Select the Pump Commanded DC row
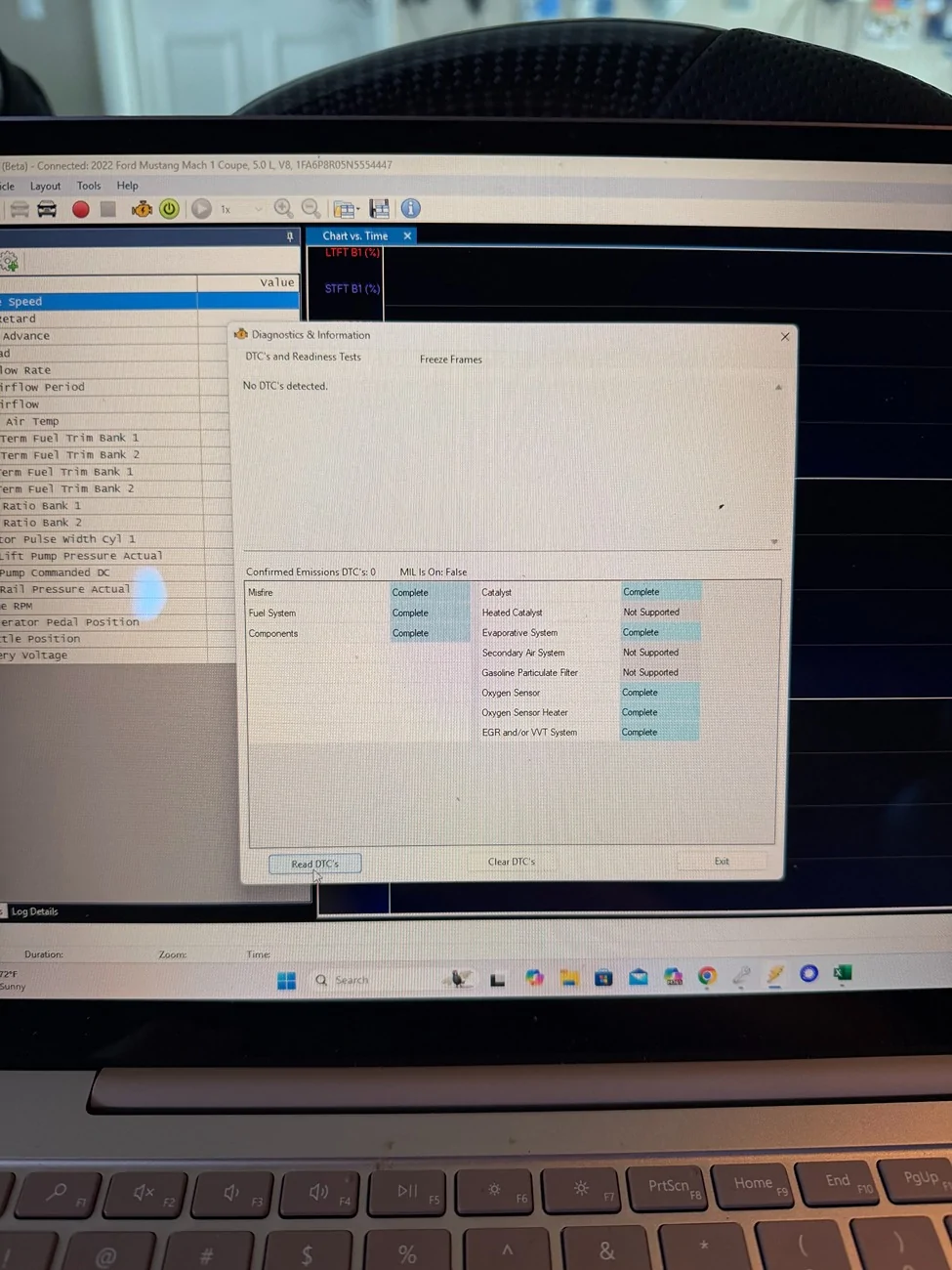 [x=117, y=572]
